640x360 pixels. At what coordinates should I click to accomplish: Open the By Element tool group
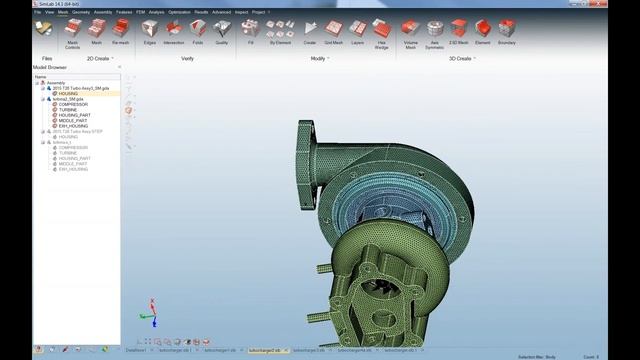[280, 32]
